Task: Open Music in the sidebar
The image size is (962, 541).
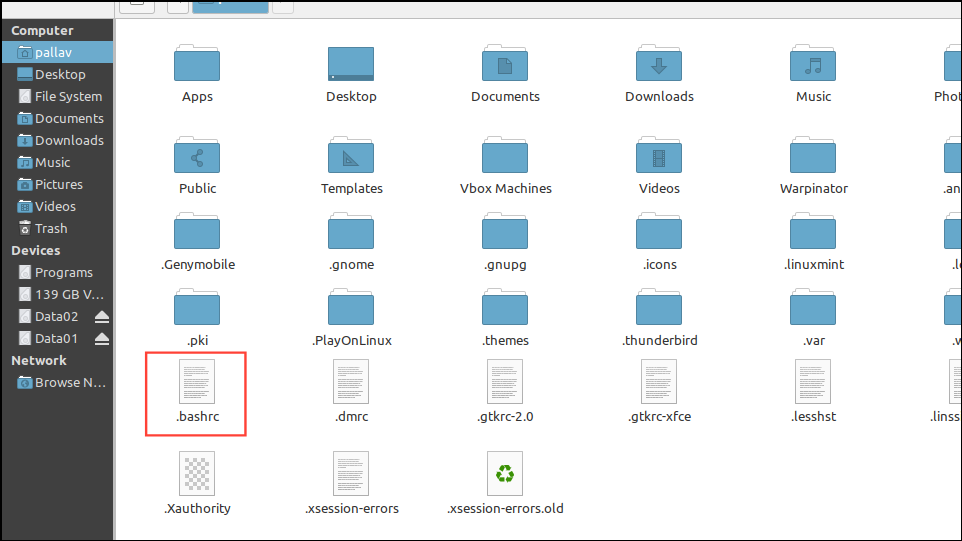Action: click(x=58, y=163)
